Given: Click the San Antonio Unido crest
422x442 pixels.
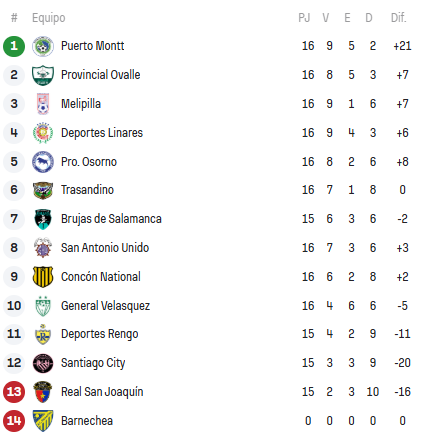Looking at the screenshot, I should pos(43,248).
